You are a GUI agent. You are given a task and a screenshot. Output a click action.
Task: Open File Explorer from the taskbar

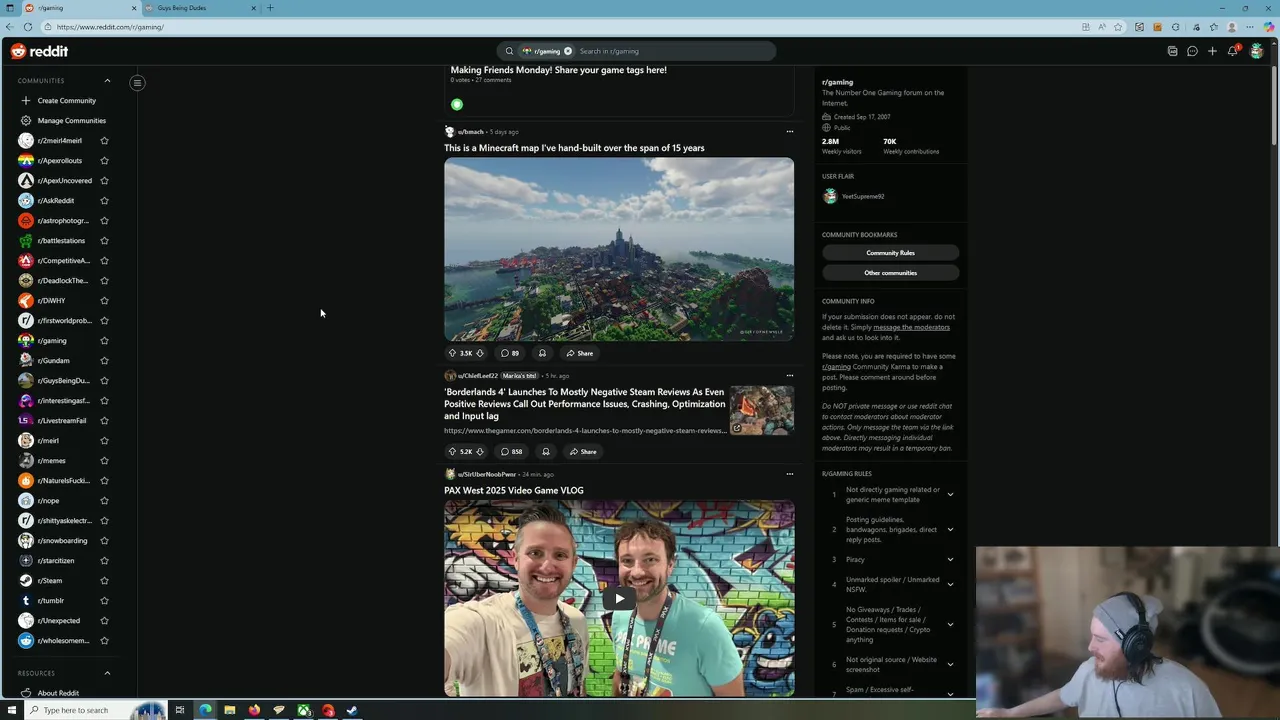(x=229, y=710)
